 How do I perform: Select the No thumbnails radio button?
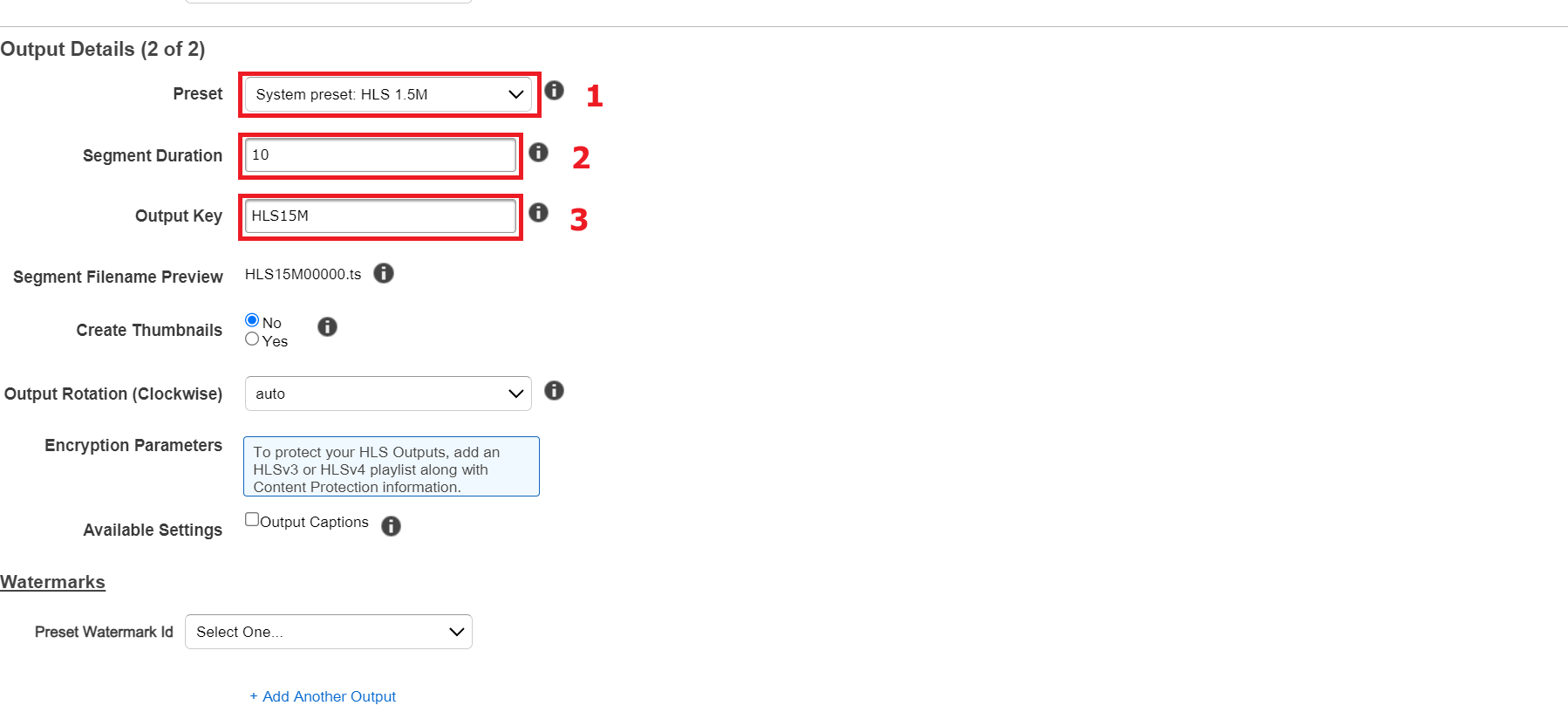click(252, 320)
